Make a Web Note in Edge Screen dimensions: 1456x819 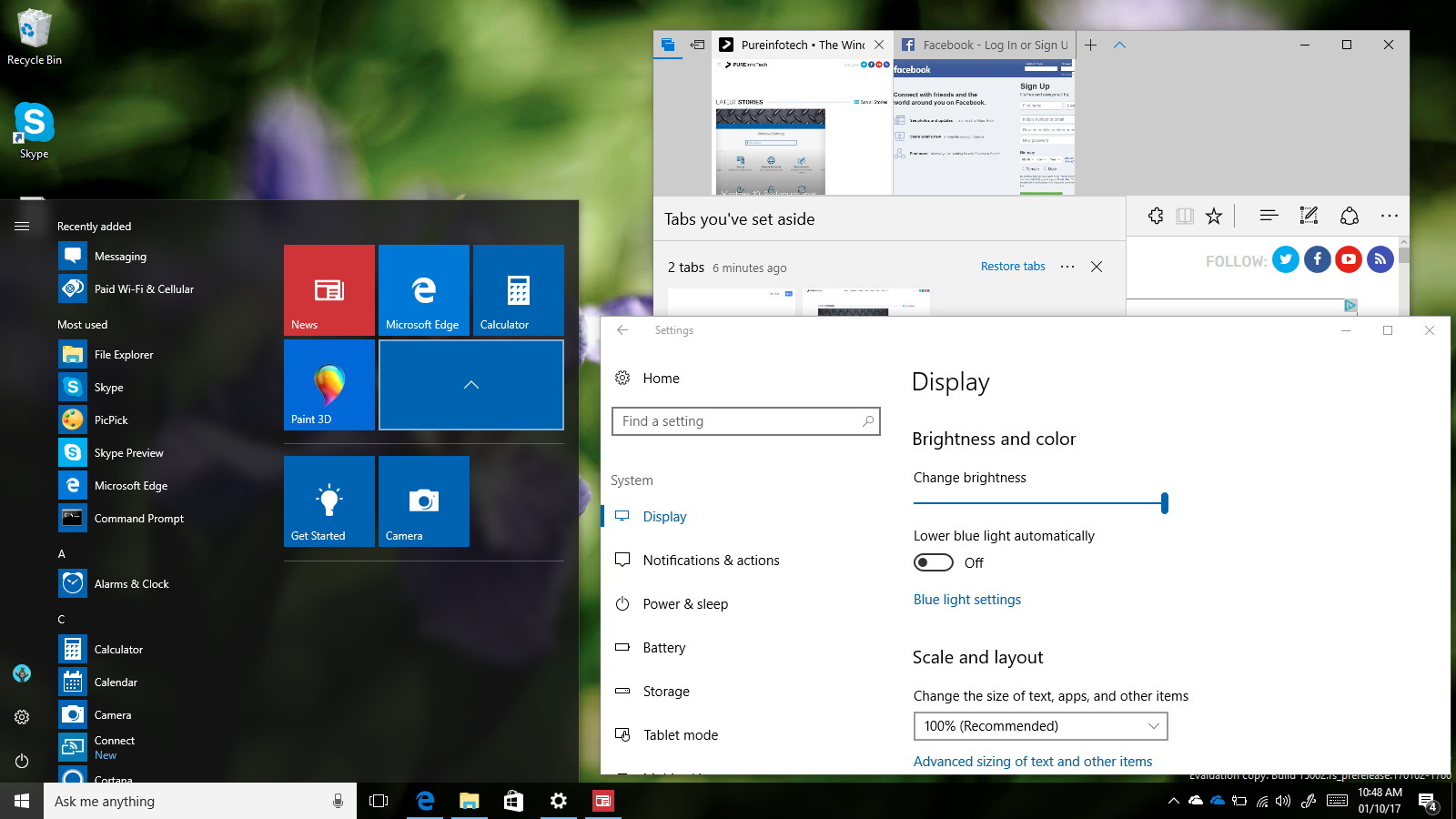click(1309, 216)
